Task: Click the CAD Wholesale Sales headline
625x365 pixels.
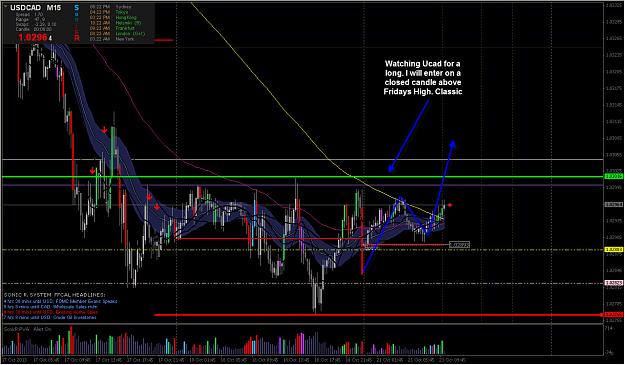Action: [x=50, y=307]
